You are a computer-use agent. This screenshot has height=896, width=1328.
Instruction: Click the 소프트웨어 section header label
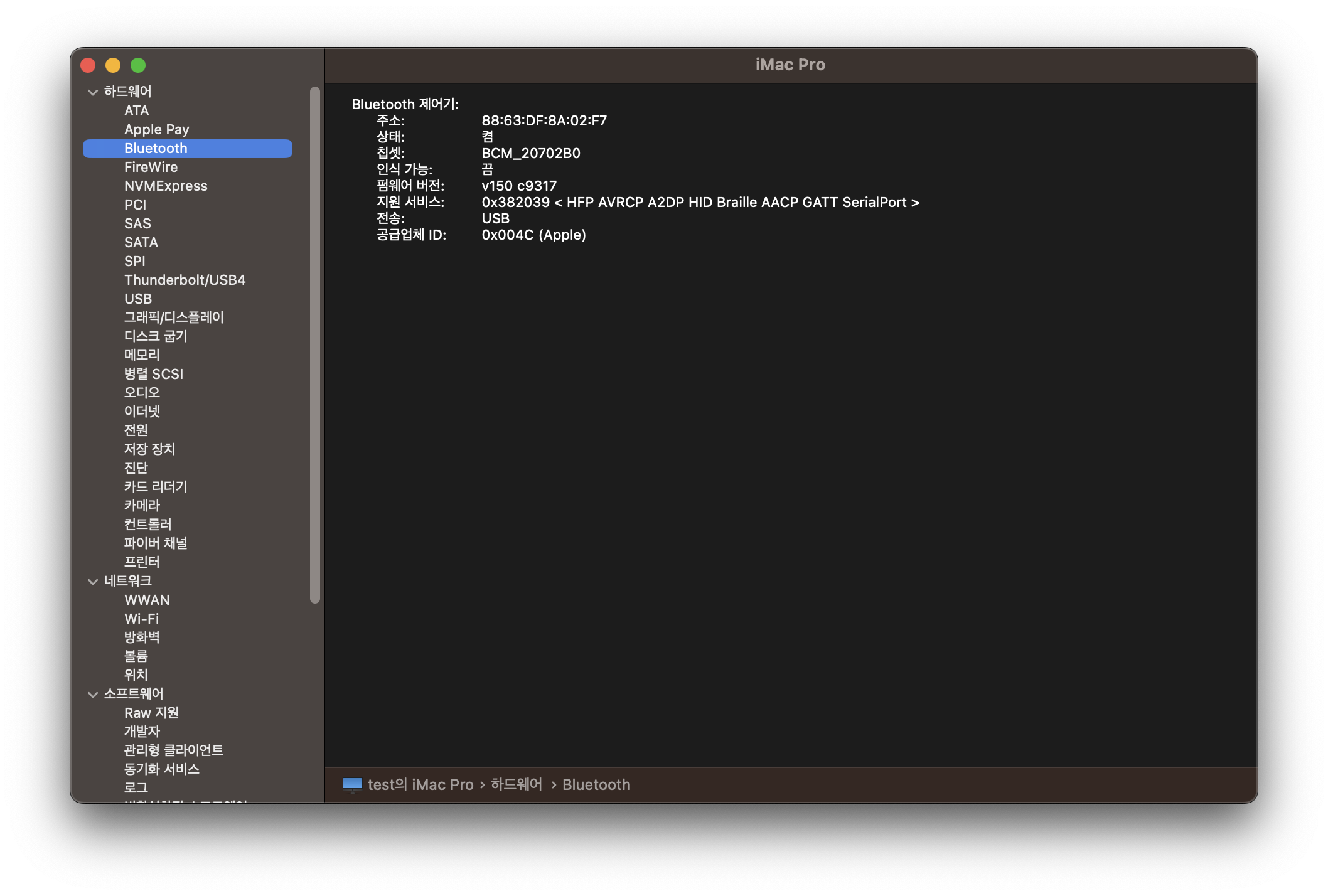click(134, 694)
